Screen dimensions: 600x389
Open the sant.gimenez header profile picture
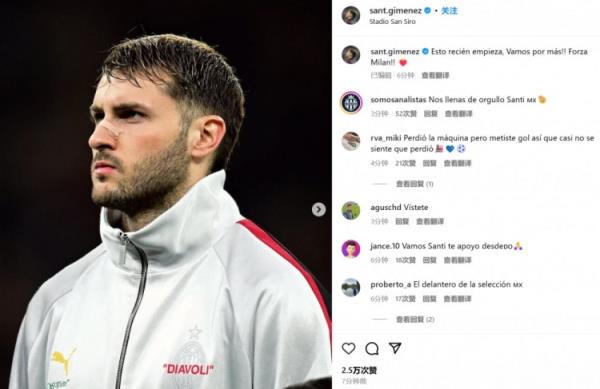(x=351, y=15)
